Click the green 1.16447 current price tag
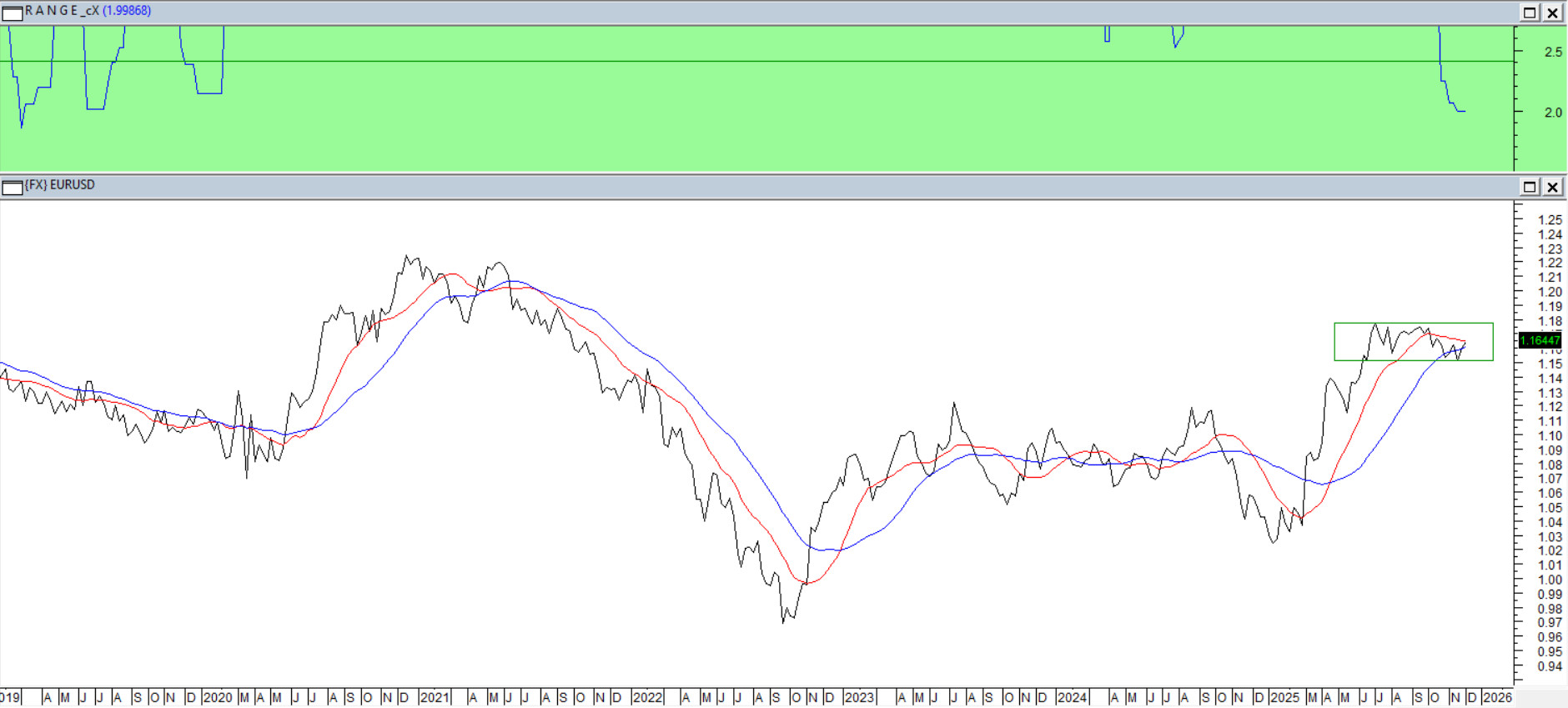Viewport: 1568px width, 708px height. pyautogui.click(x=1539, y=340)
